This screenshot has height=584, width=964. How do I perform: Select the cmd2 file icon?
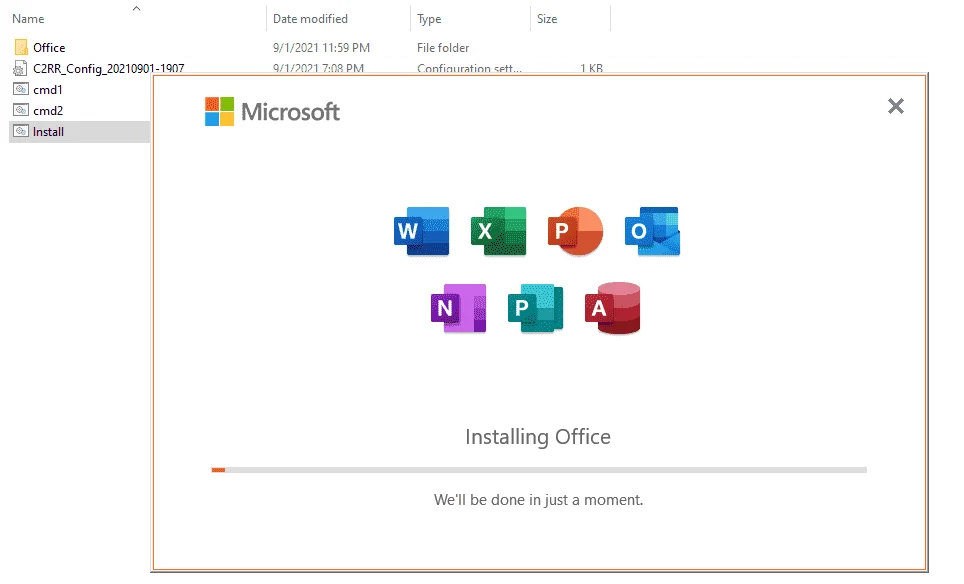pos(21,110)
